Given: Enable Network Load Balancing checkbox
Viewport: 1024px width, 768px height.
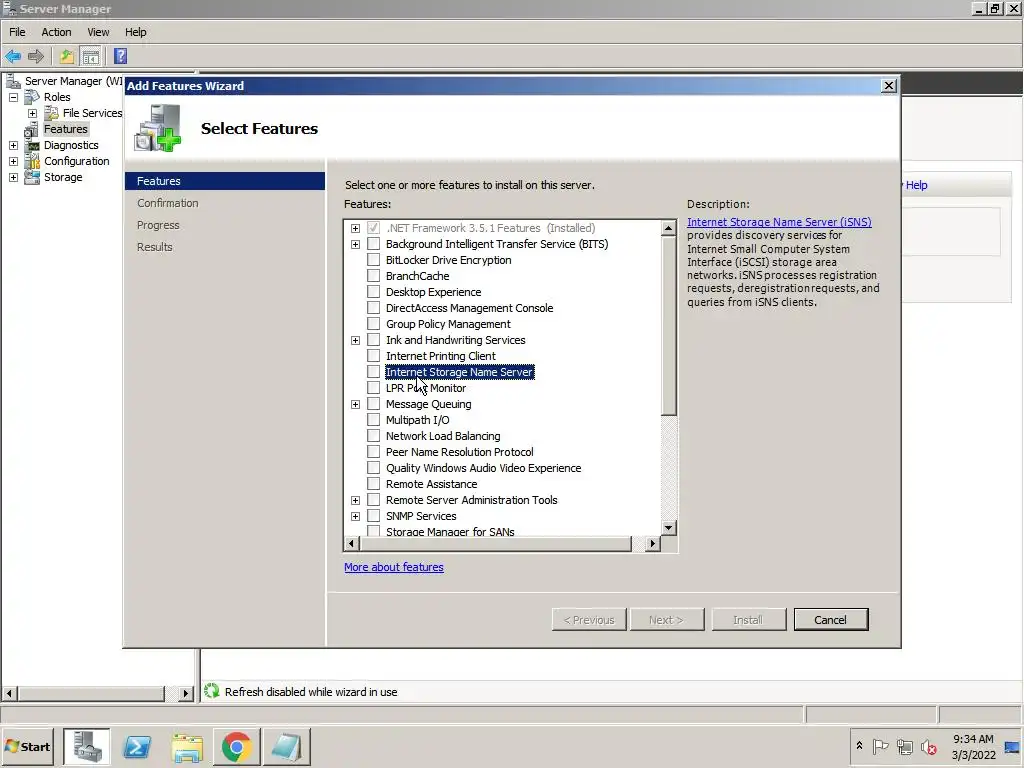Looking at the screenshot, I should pyautogui.click(x=374, y=436).
